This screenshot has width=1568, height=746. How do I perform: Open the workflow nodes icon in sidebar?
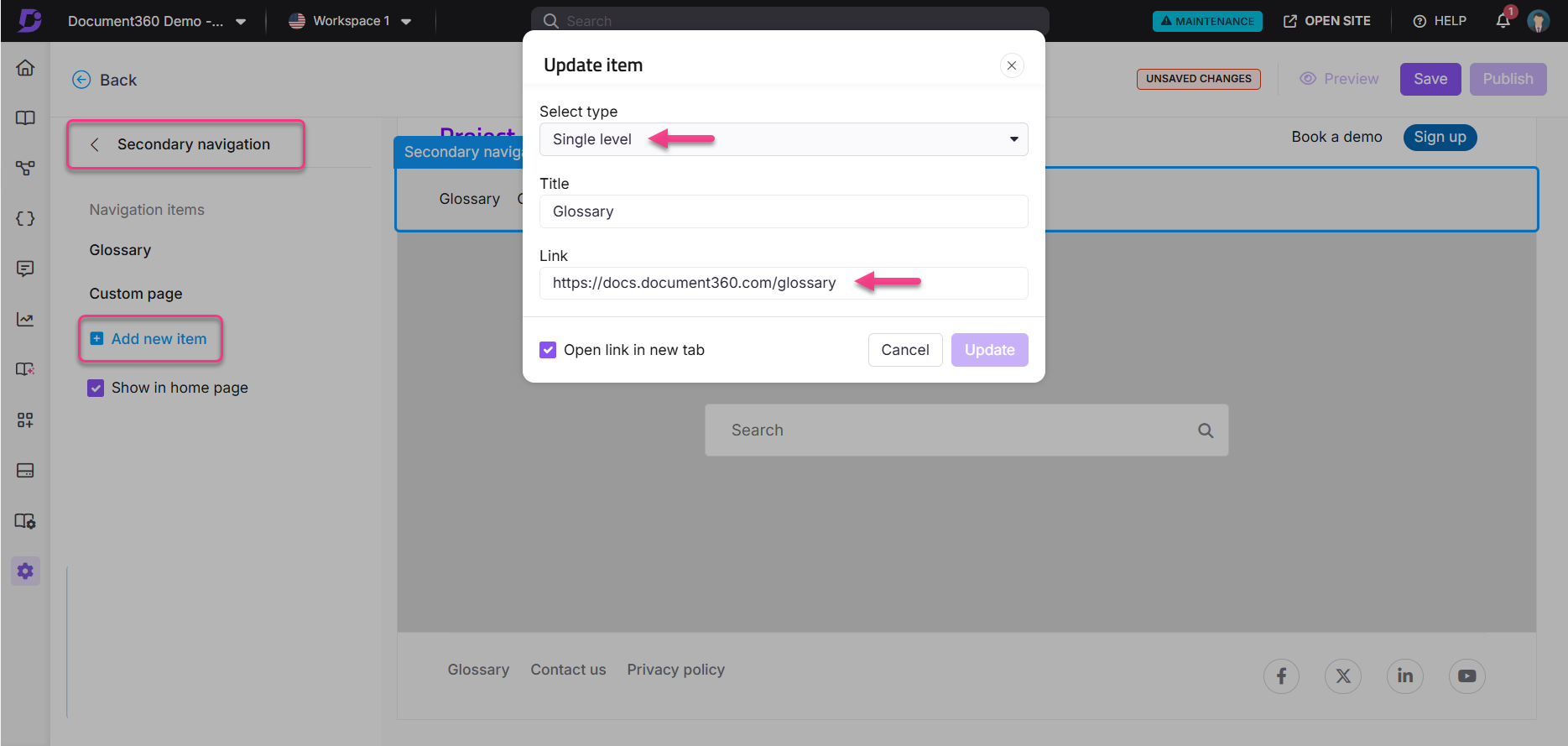point(25,169)
